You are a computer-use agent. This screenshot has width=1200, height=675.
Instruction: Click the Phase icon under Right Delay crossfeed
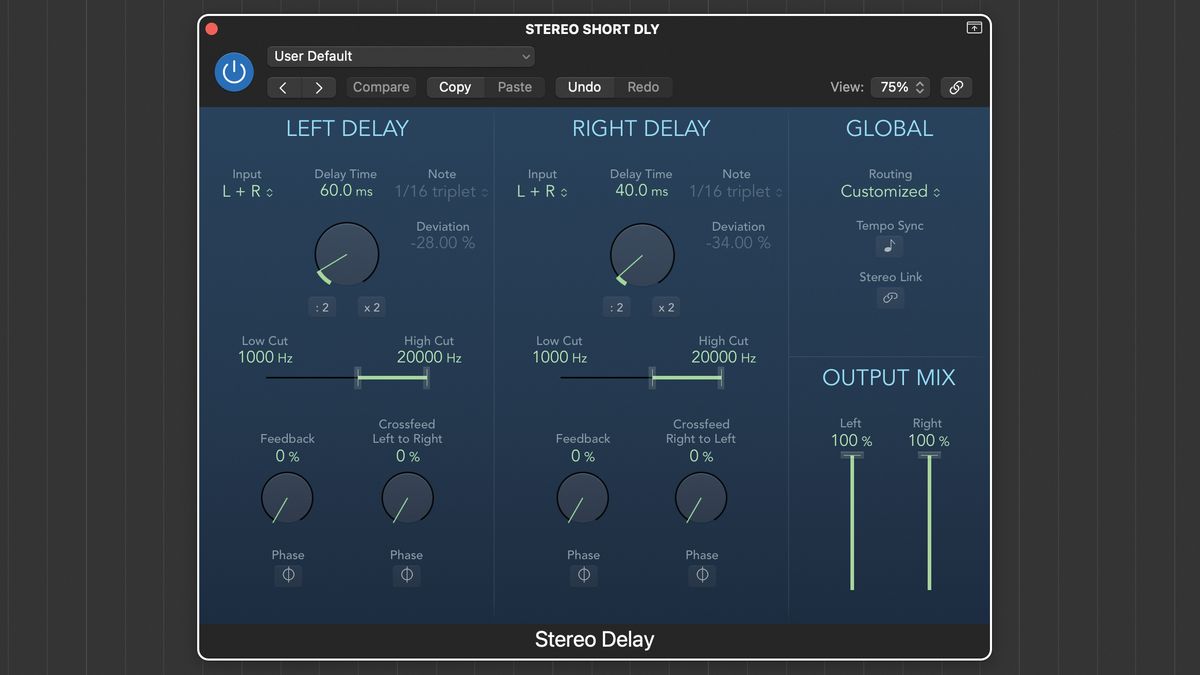pos(701,574)
